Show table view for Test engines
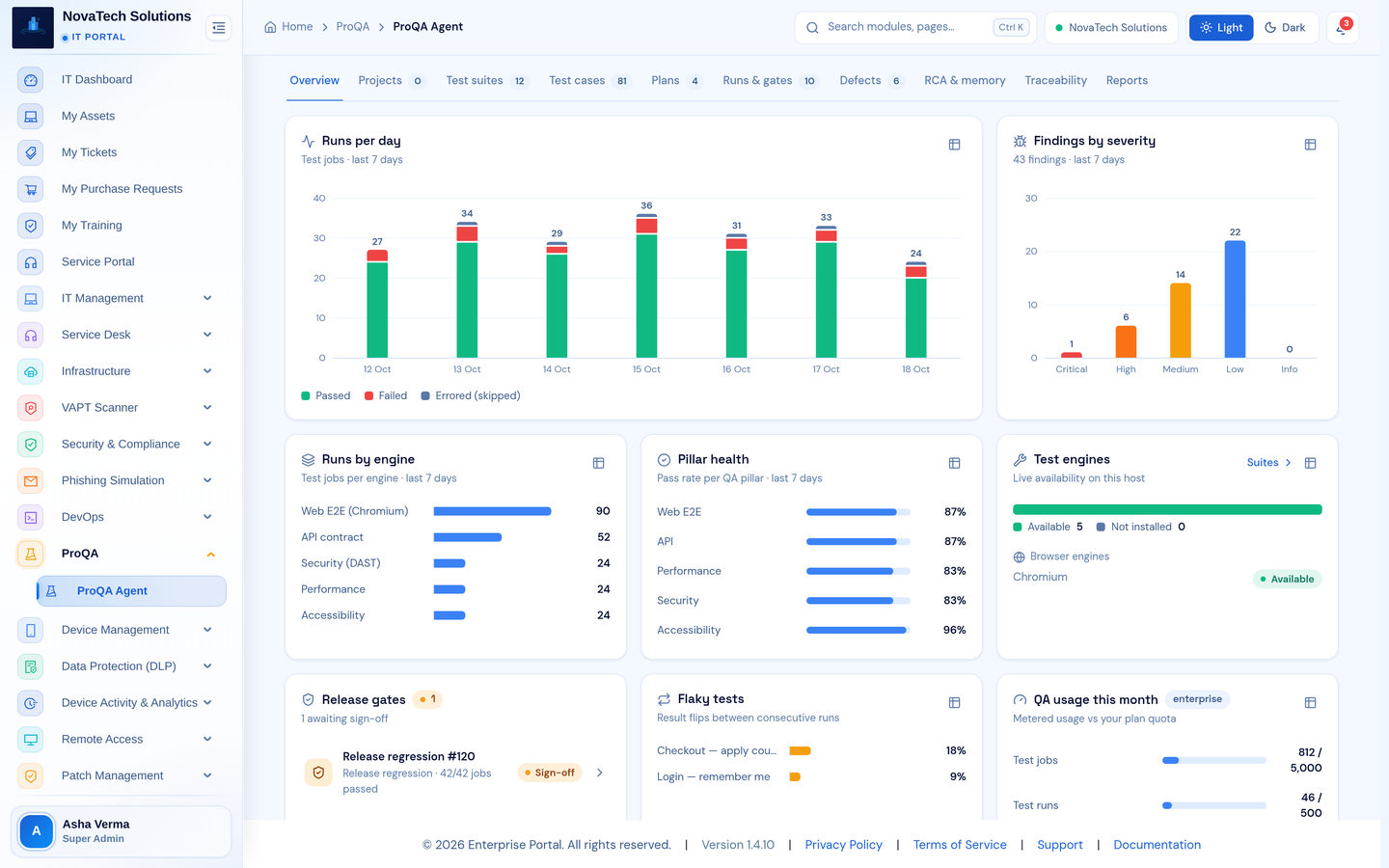 click(1310, 463)
